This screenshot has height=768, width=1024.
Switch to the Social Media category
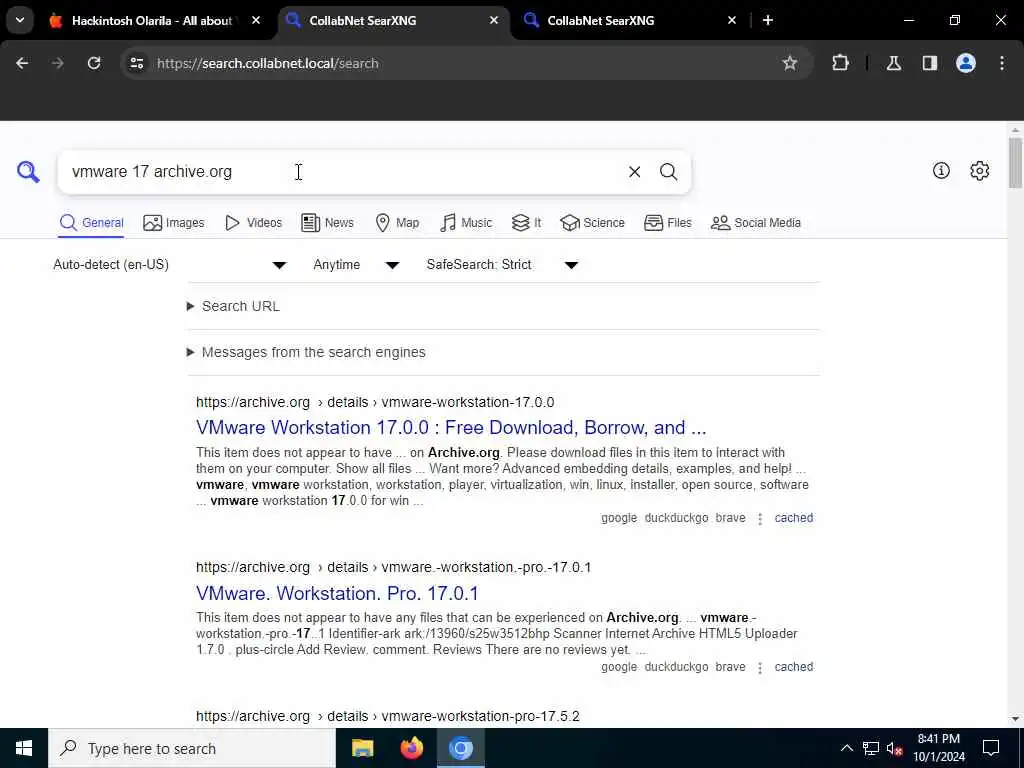tap(756, 223)
